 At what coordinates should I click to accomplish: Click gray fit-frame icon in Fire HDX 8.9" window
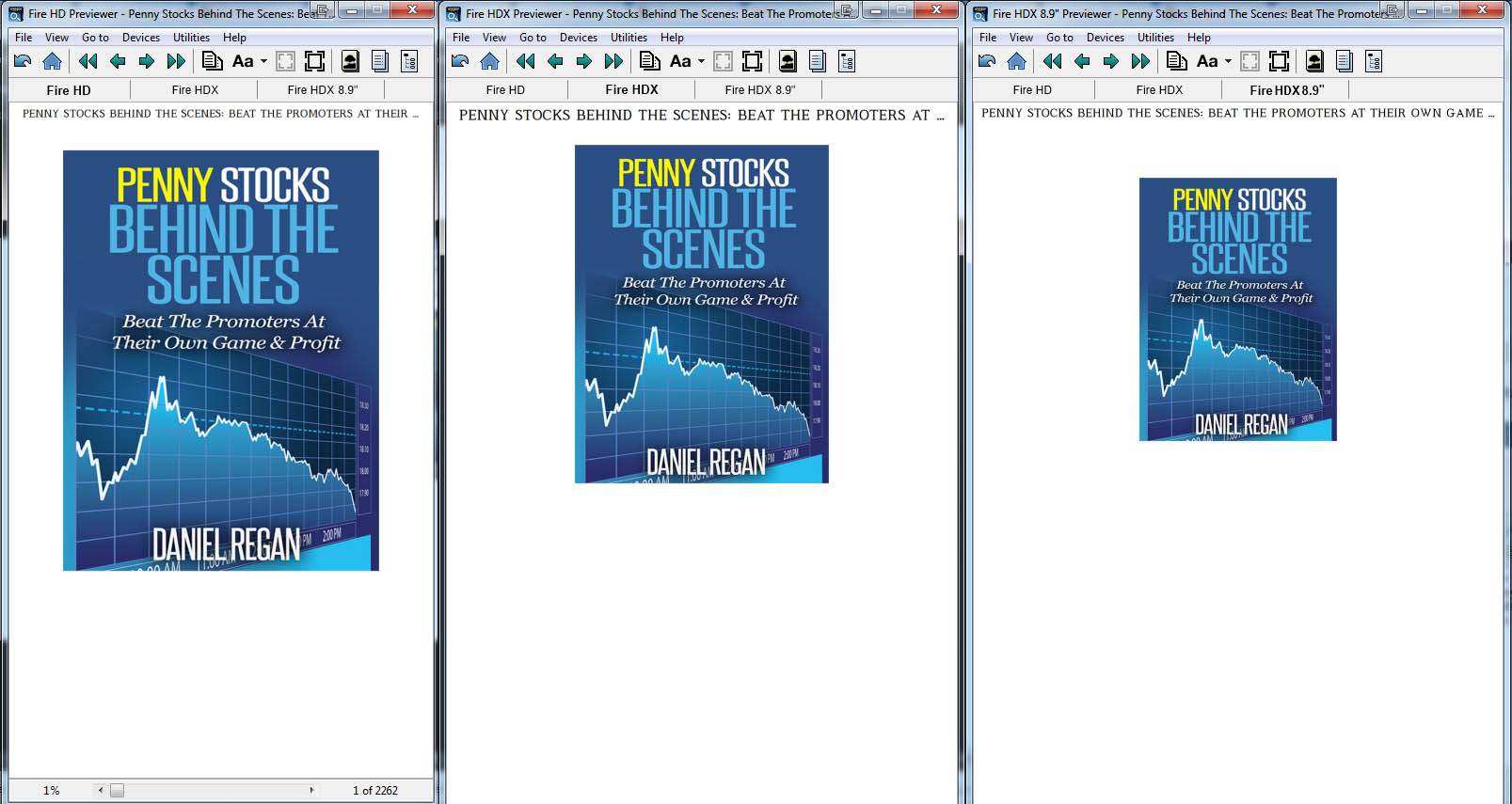coord(1249,61)
